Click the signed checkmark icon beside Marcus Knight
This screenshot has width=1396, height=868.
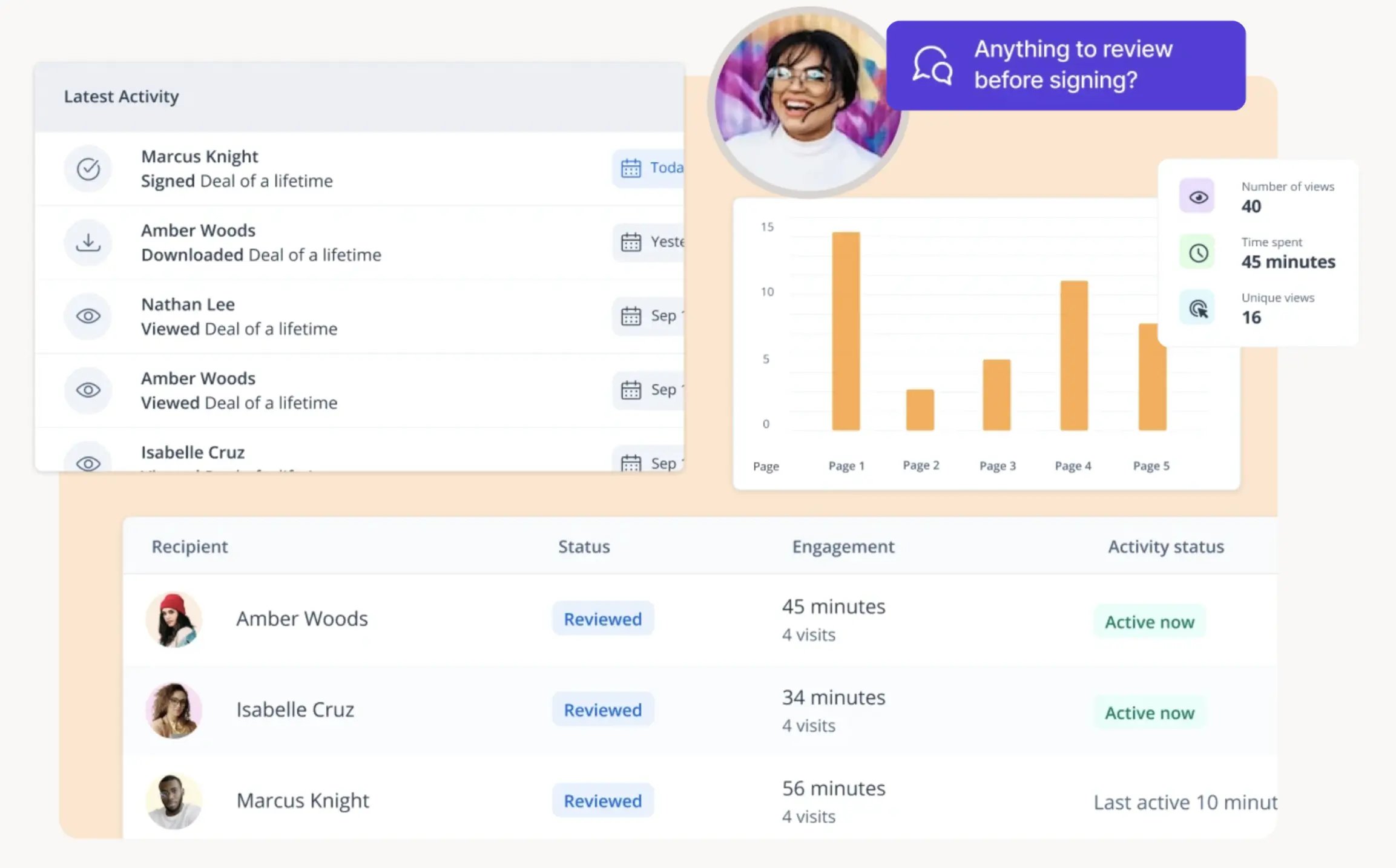88,169
